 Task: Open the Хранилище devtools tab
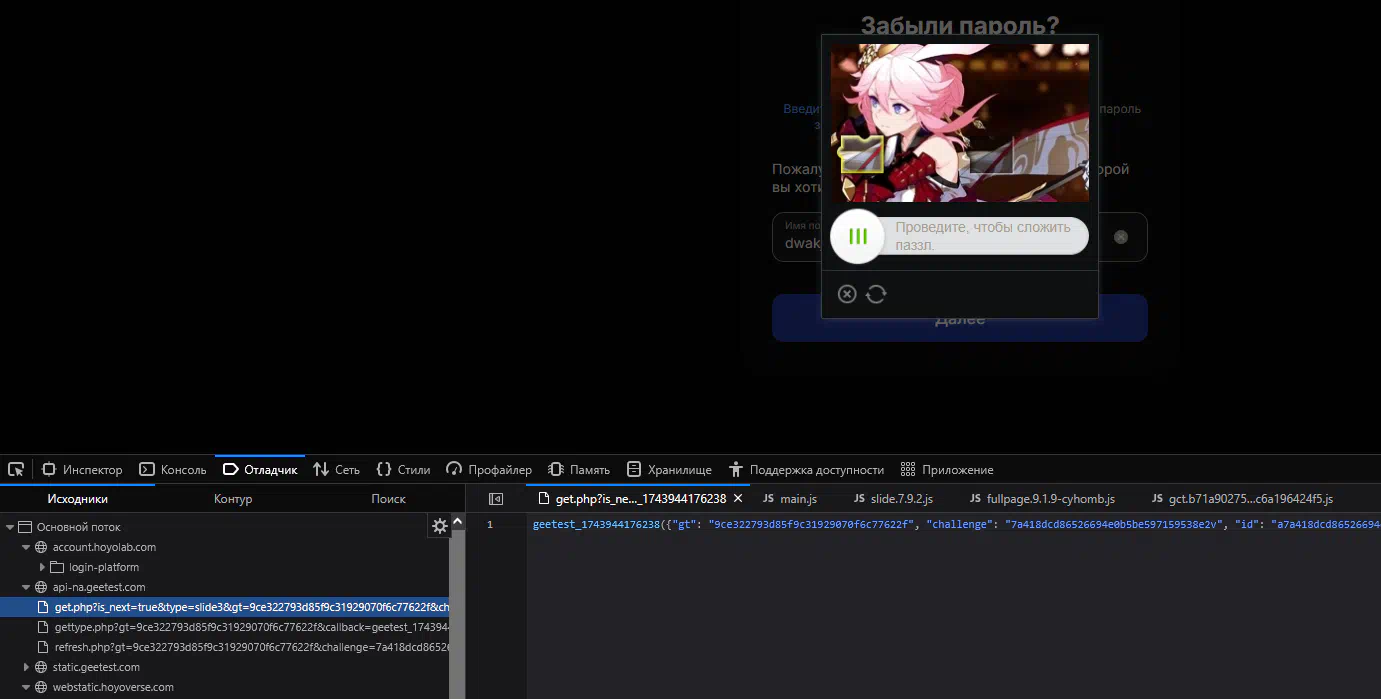coord(669,469)
